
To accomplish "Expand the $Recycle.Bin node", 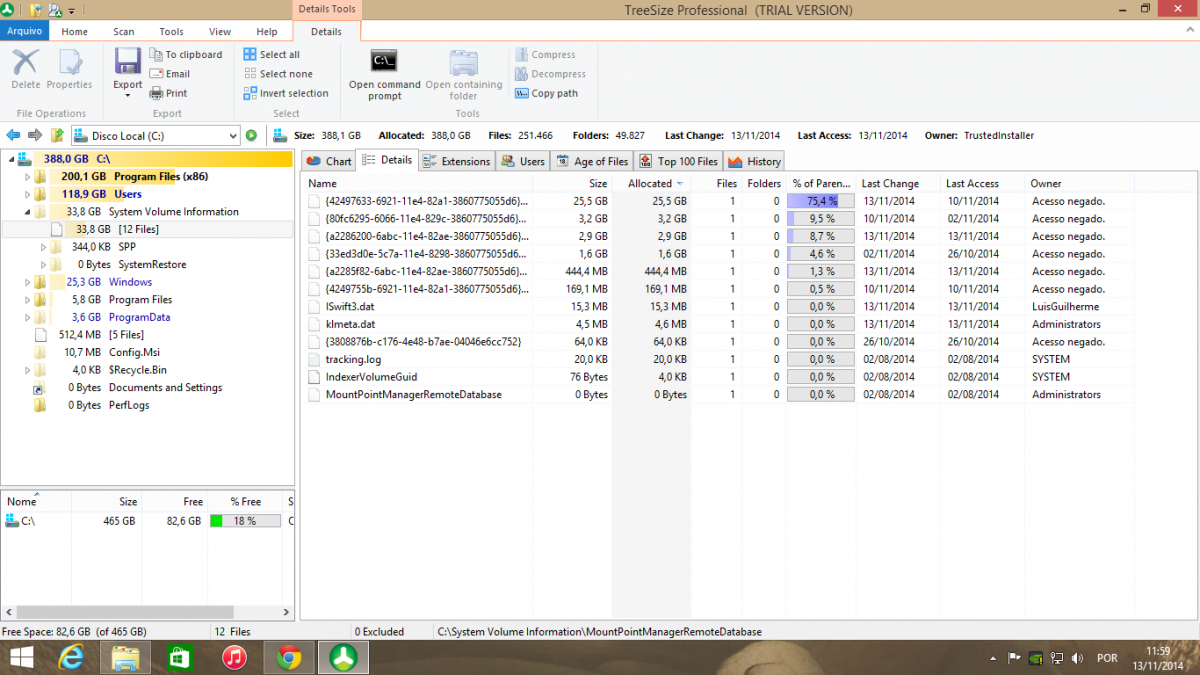I will pyautogui.click(x=28, y=370).
